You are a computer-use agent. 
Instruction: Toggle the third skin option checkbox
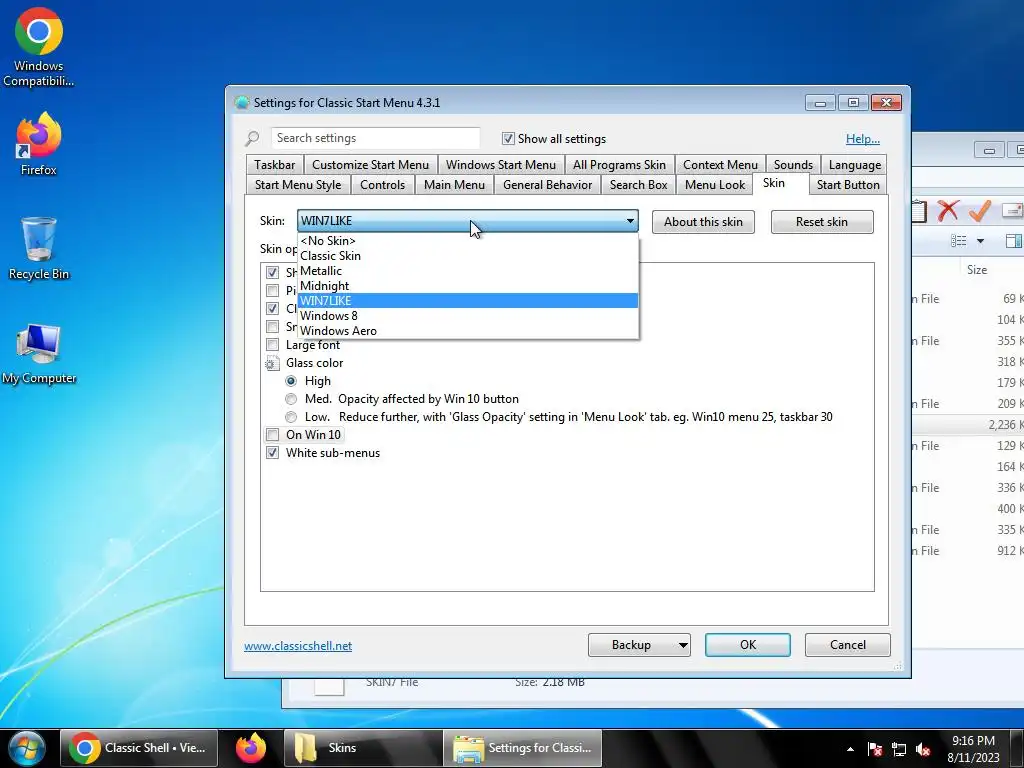(x=272, y=308)
